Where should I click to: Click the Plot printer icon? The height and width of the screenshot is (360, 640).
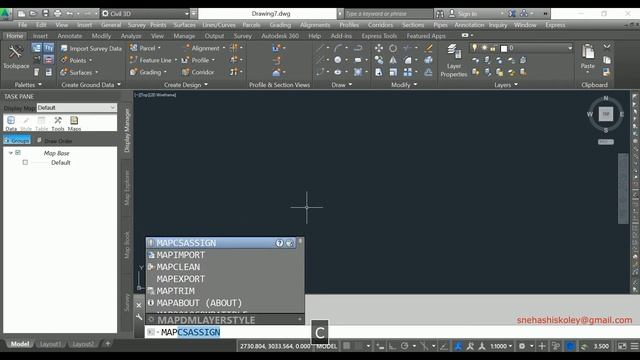point(57,13)
